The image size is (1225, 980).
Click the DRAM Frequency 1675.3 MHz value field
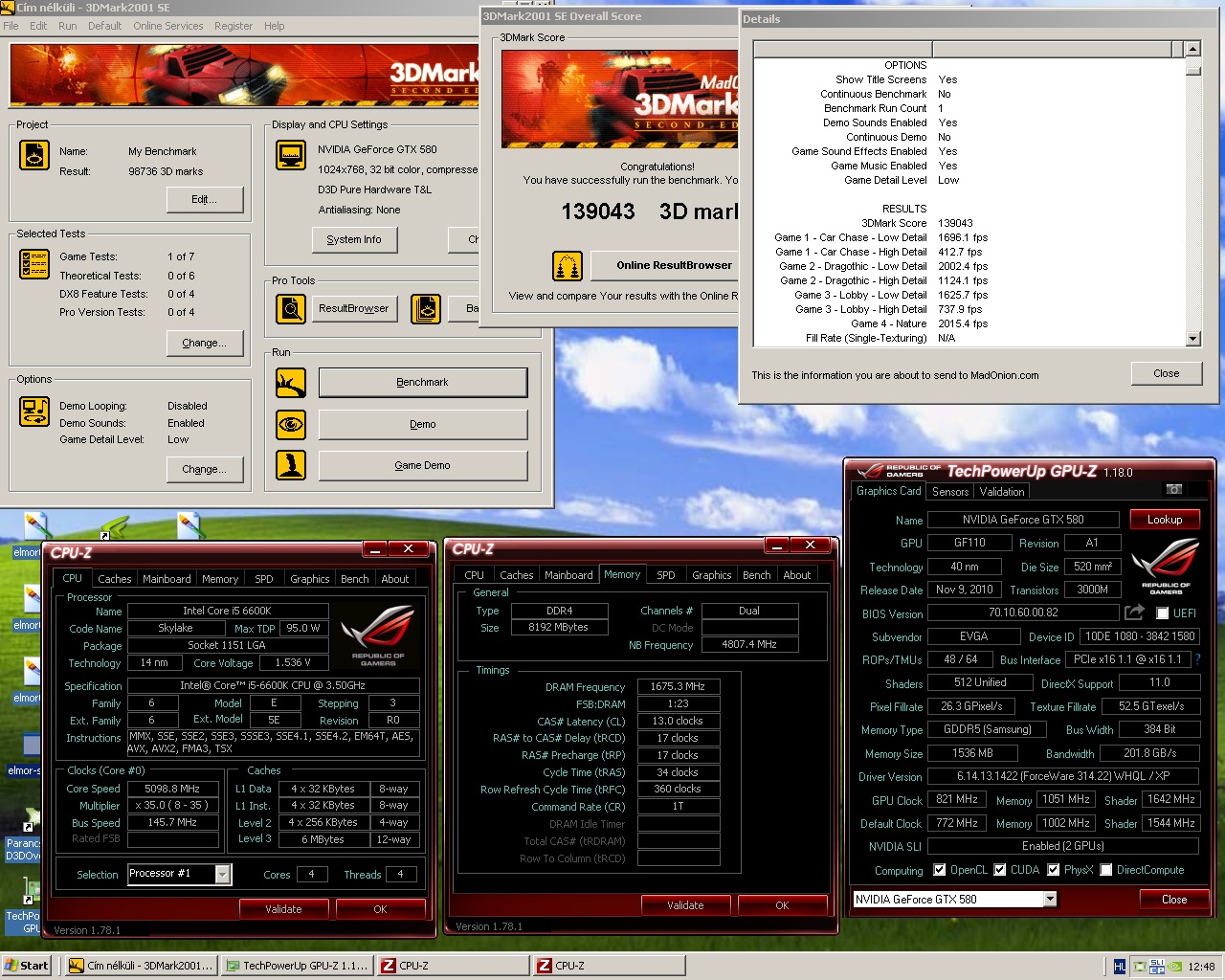678,686
